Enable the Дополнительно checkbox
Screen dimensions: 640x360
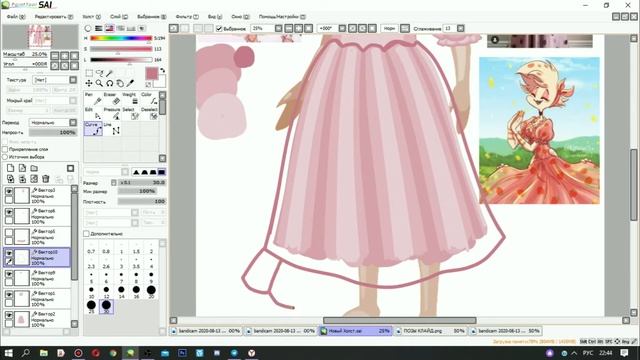(x=87, y=233)
